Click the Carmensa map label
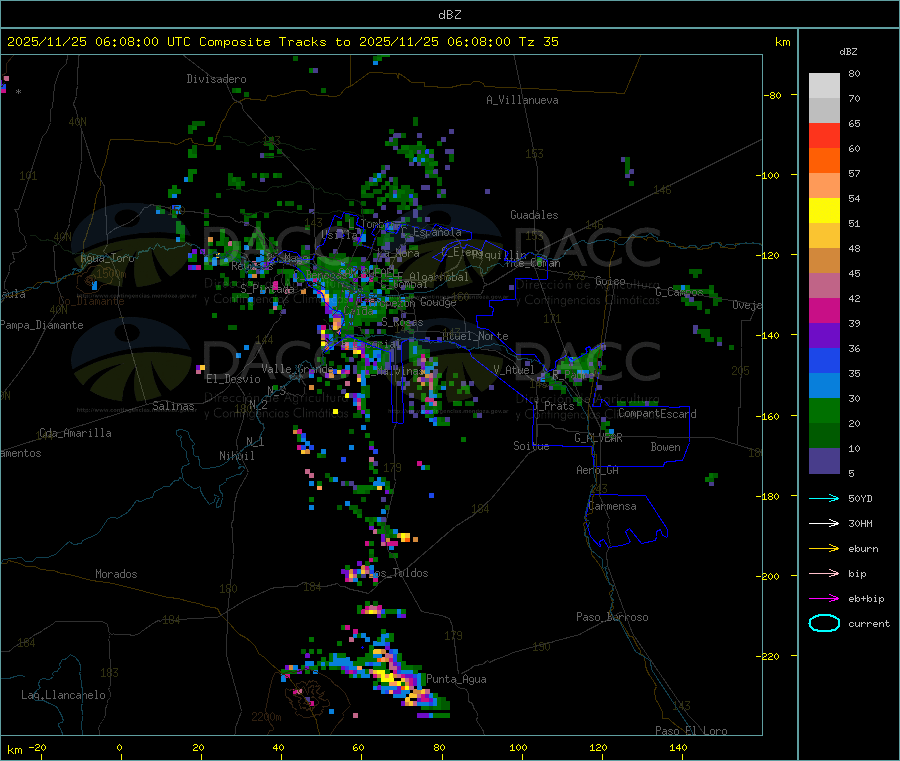This screenshot has height=761, width=900. tap(612, 506)
